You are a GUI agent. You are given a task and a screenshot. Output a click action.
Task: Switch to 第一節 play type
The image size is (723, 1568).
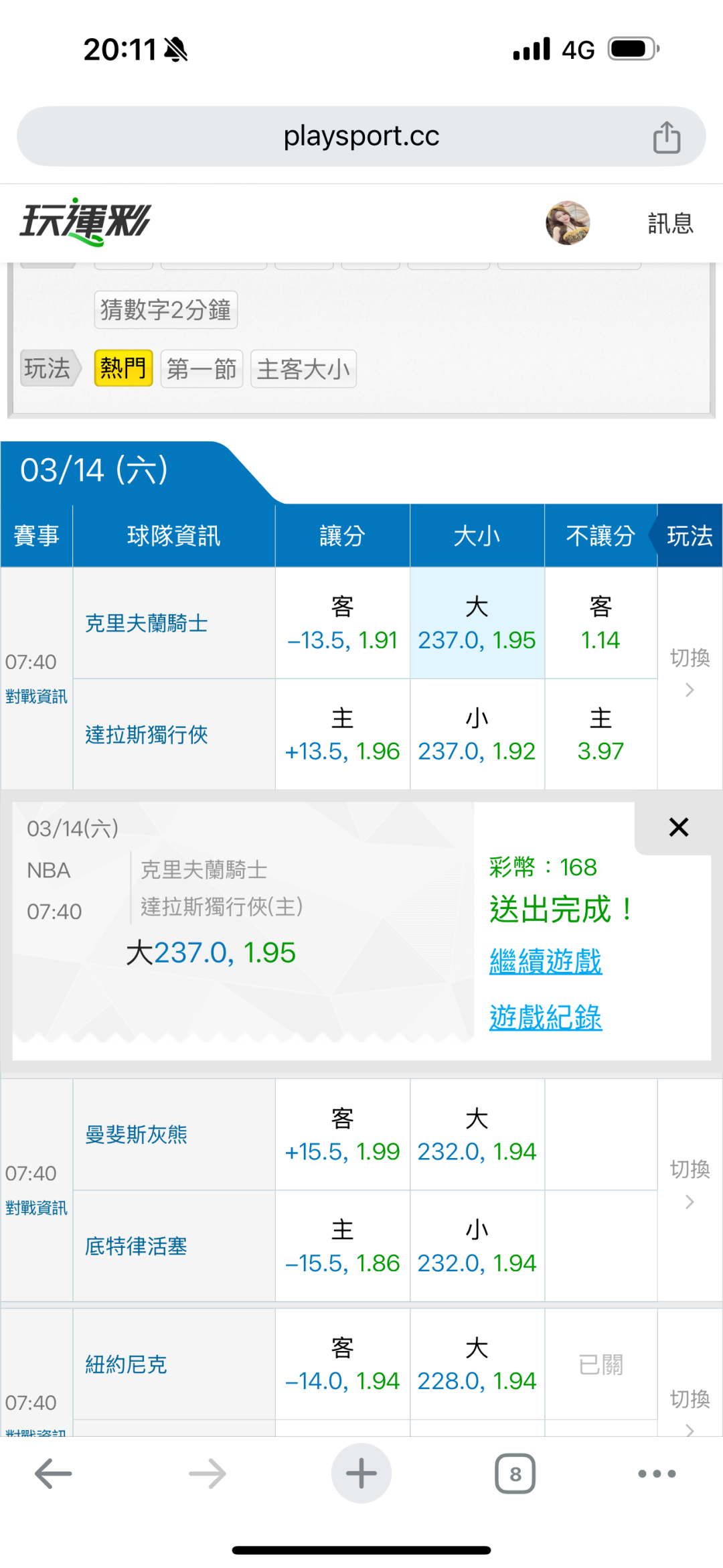tap(202, 368)
